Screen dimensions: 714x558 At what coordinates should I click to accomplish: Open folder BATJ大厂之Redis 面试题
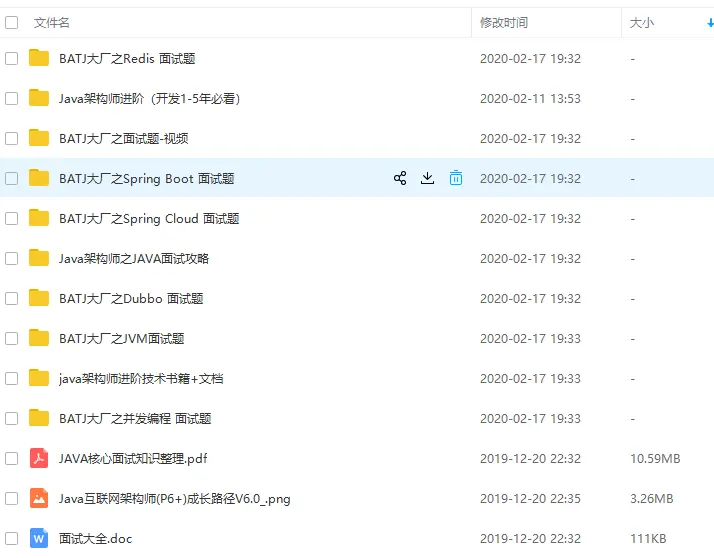point(127,58)
